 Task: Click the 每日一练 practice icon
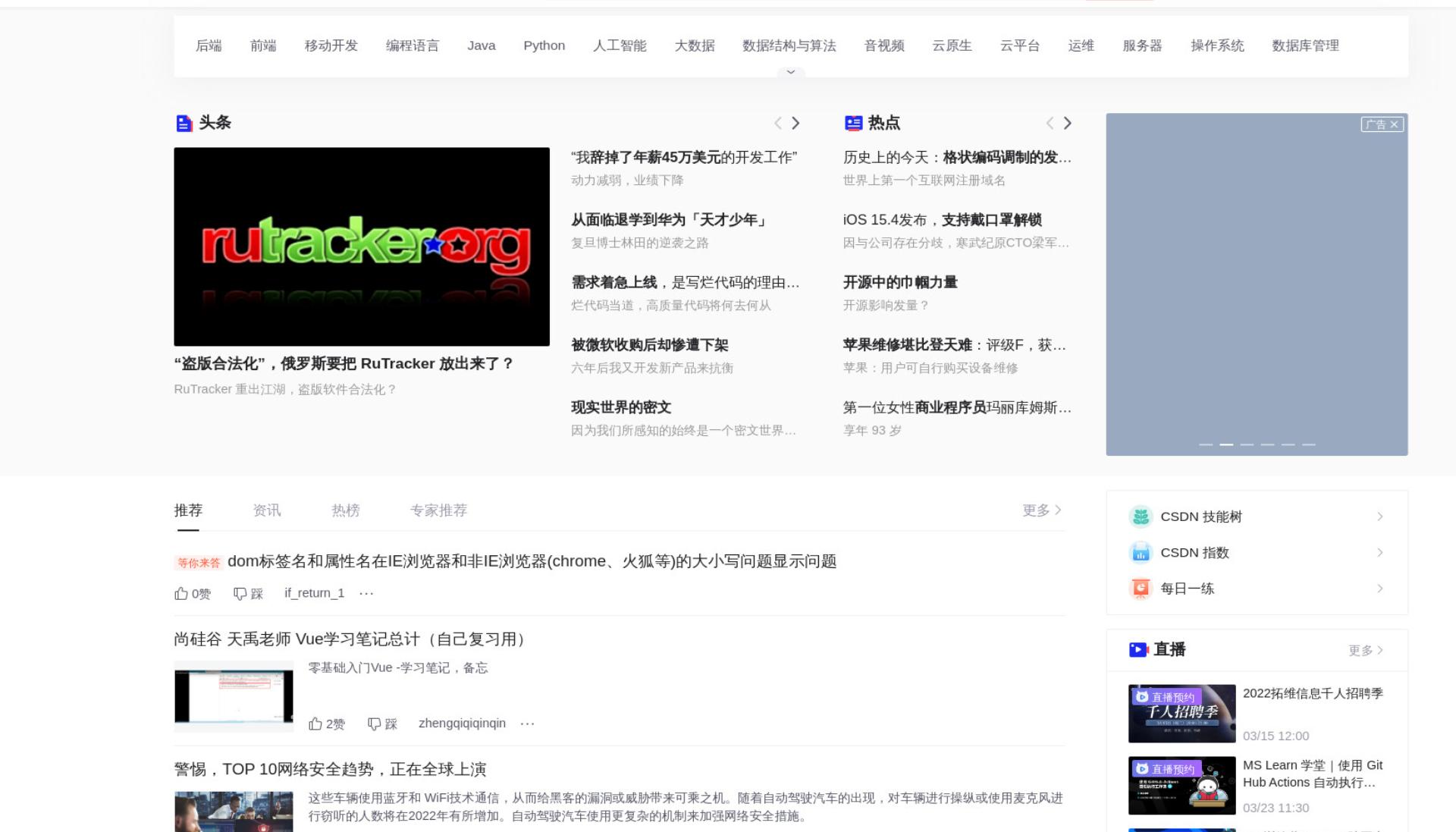point(1141,589)
